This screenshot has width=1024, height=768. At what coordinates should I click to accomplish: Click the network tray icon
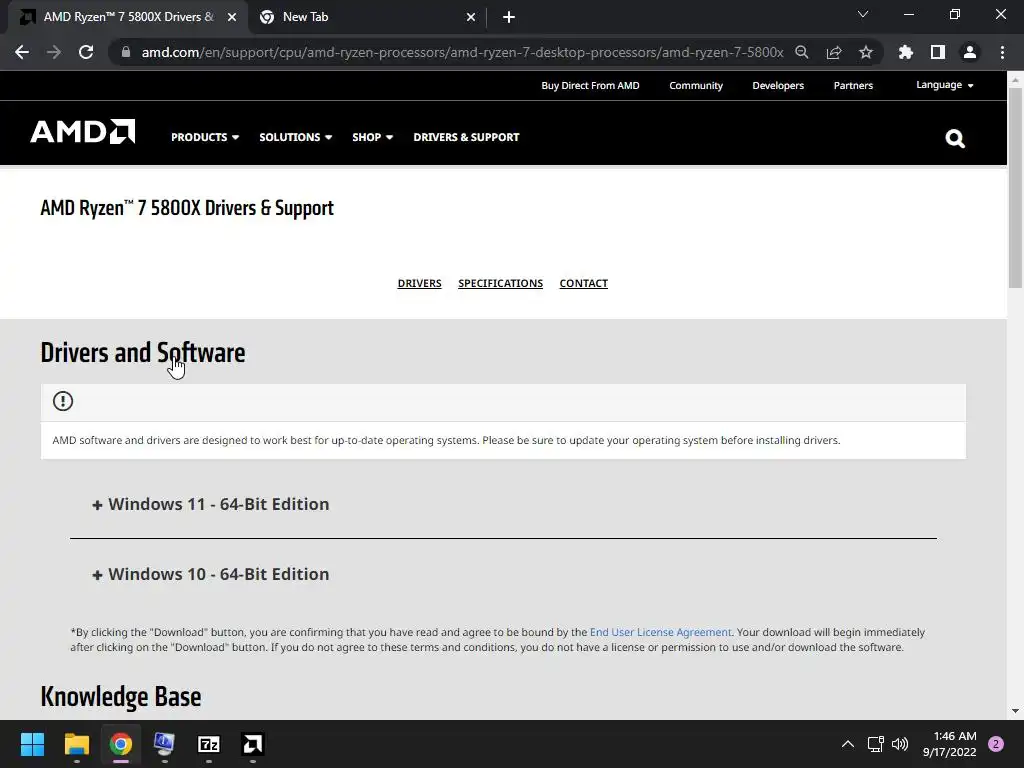click(x=875, y=744)
